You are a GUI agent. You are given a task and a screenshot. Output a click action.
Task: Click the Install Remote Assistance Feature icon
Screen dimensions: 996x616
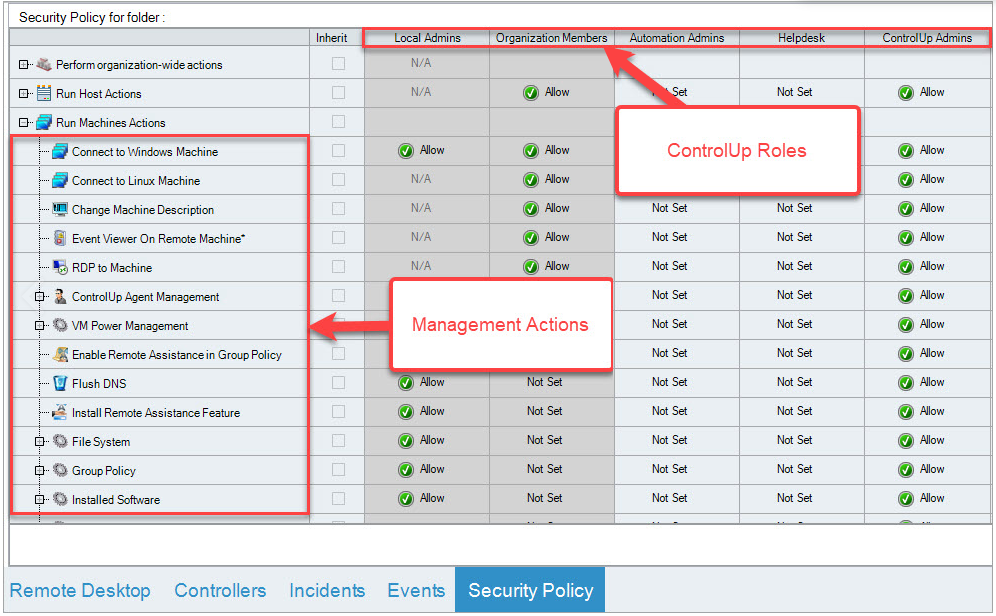click(x=60, y=412)
